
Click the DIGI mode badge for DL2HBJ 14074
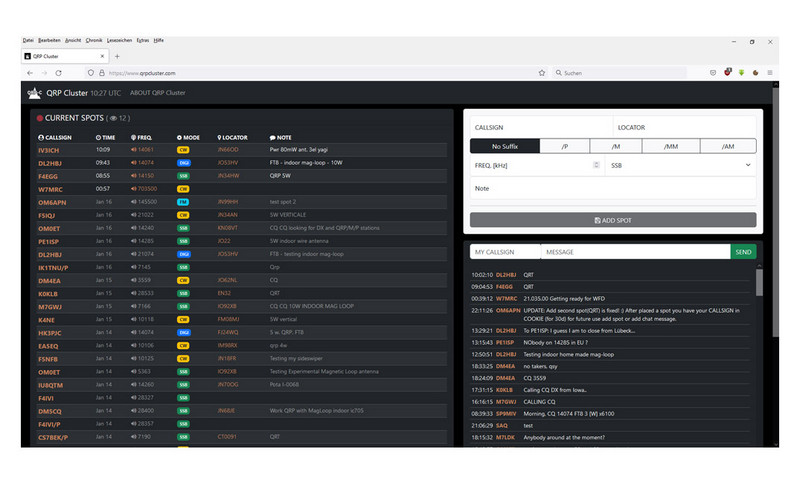coord(184,163)
